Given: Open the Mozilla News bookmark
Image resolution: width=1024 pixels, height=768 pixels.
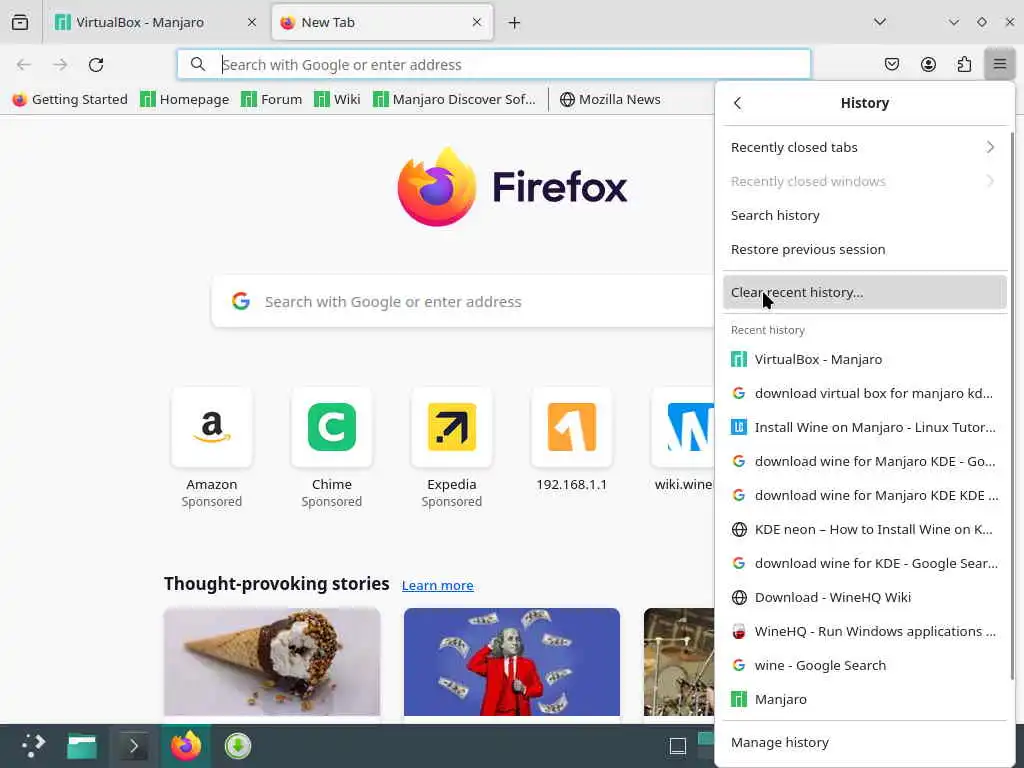Looking at the screenshot, I should point(611,99).
